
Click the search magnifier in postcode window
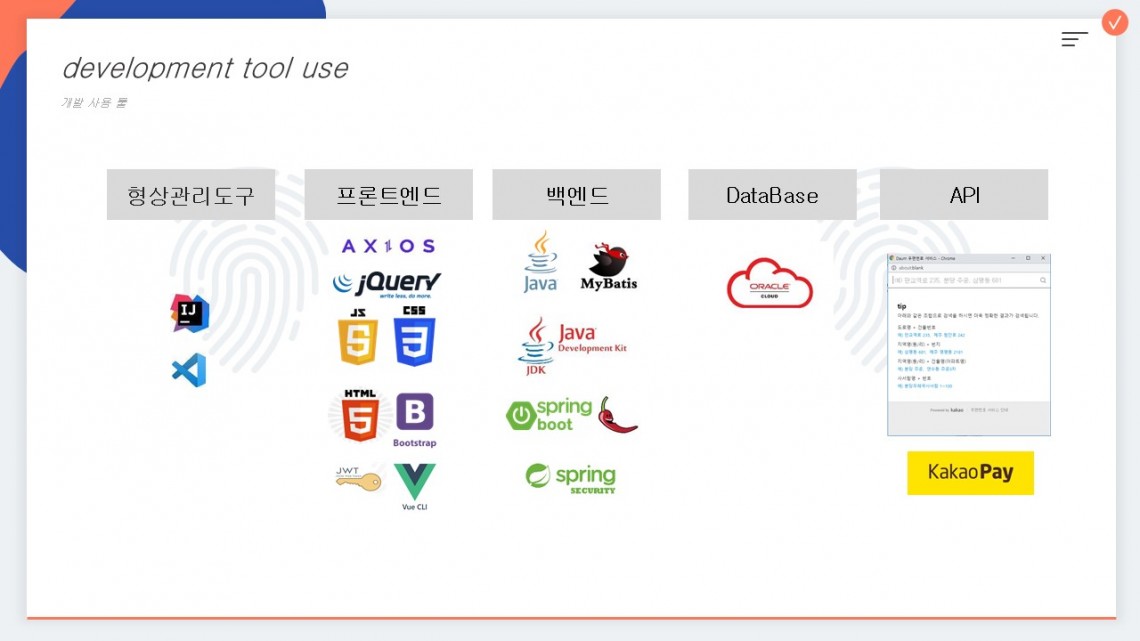pyautogui.click(x=1043, y=281)
